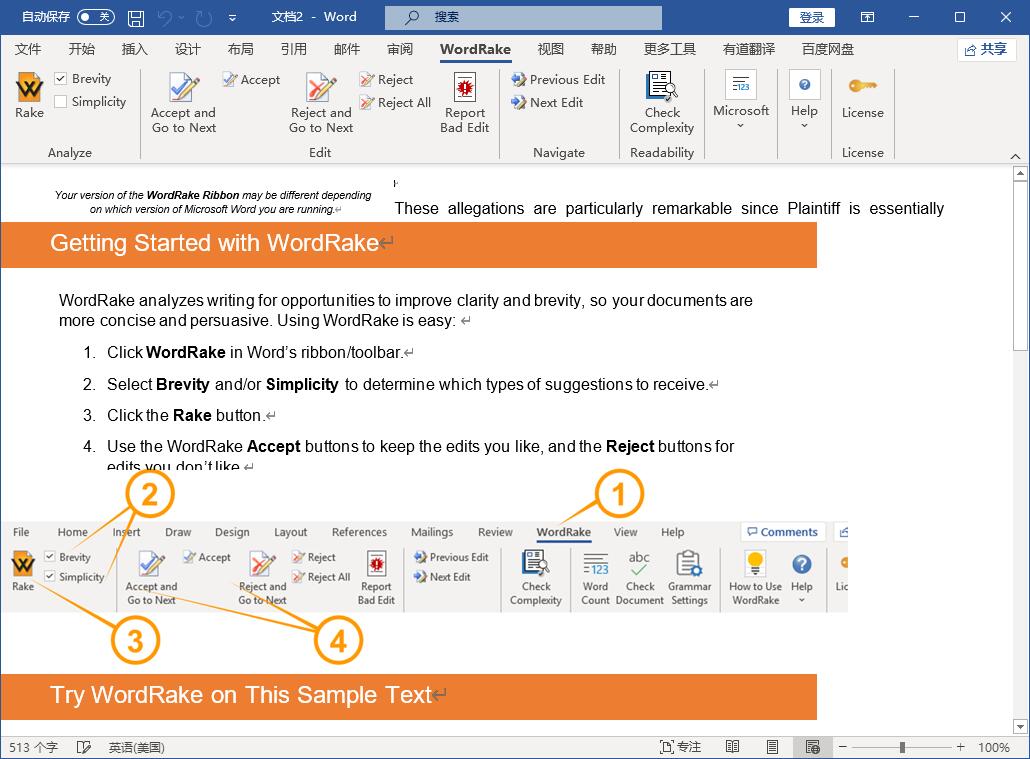The width and height of the screenshot is (1030, 759).
Task: Open the 更多工具 tab
Action: 669,49
